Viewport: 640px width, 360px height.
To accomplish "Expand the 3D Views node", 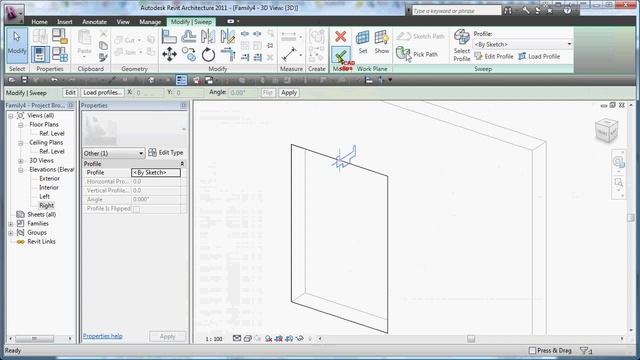I will click(20, 161).
